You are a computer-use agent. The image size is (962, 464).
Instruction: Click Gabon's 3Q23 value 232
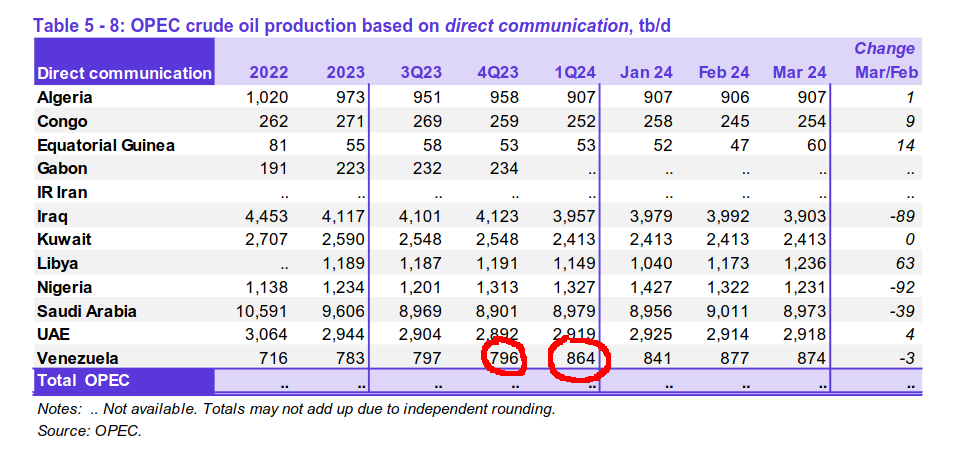click(426, 168)
